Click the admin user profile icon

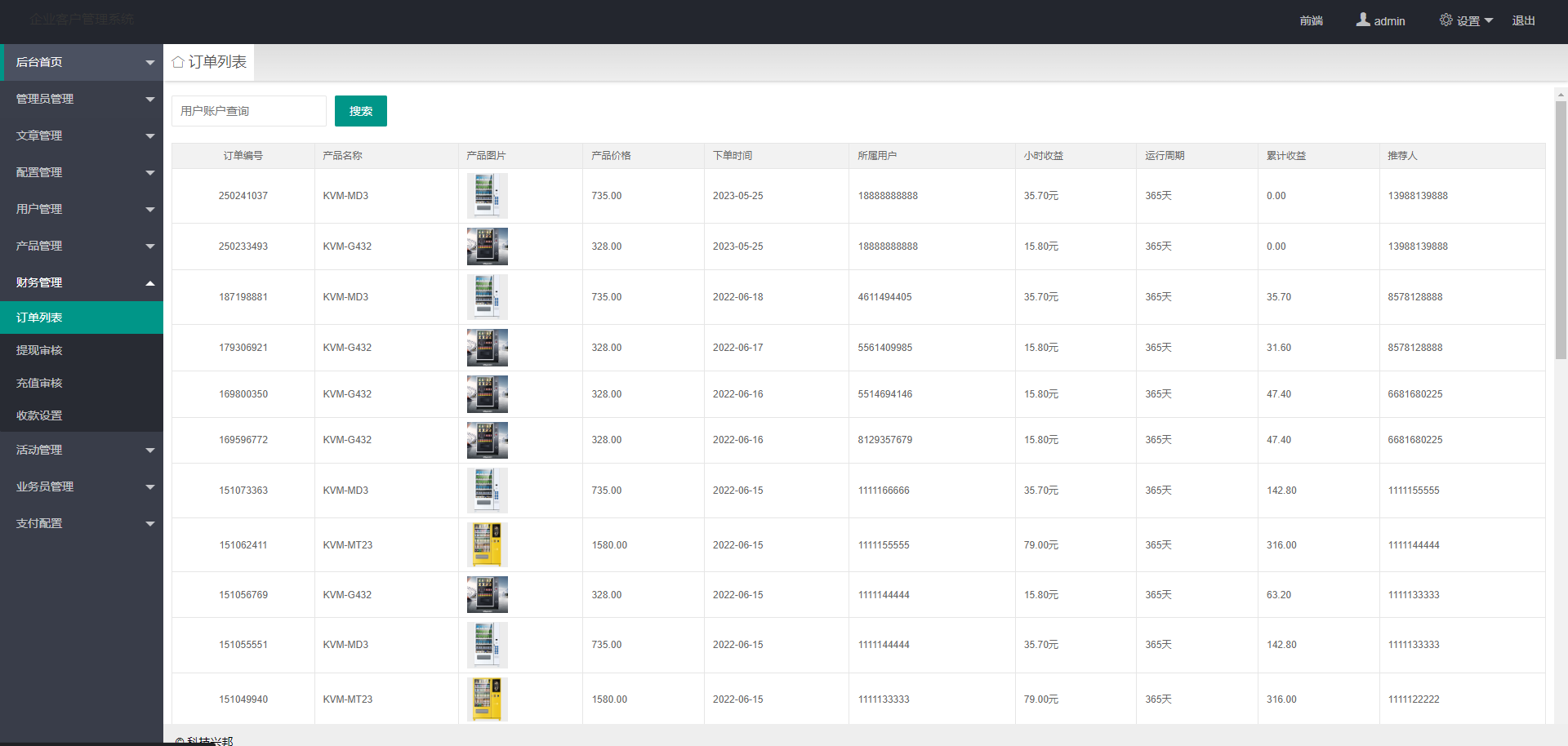pyautogui.click(x=1363, y=20)
